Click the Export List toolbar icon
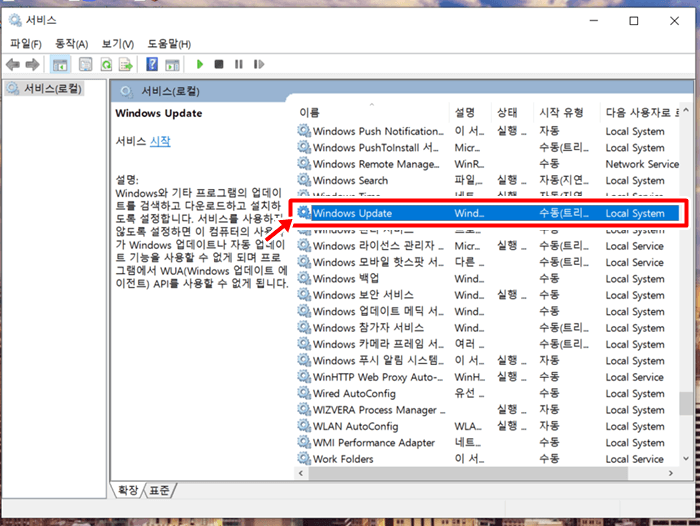Image resolution: width=700 pixels, height=526 pixels. tap(126, 65)
